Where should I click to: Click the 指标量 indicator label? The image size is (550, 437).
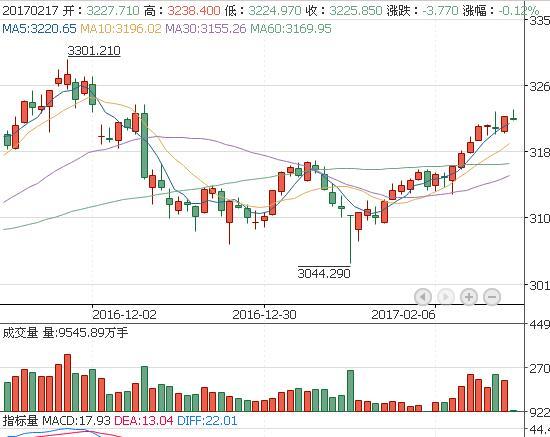(20, 420)
